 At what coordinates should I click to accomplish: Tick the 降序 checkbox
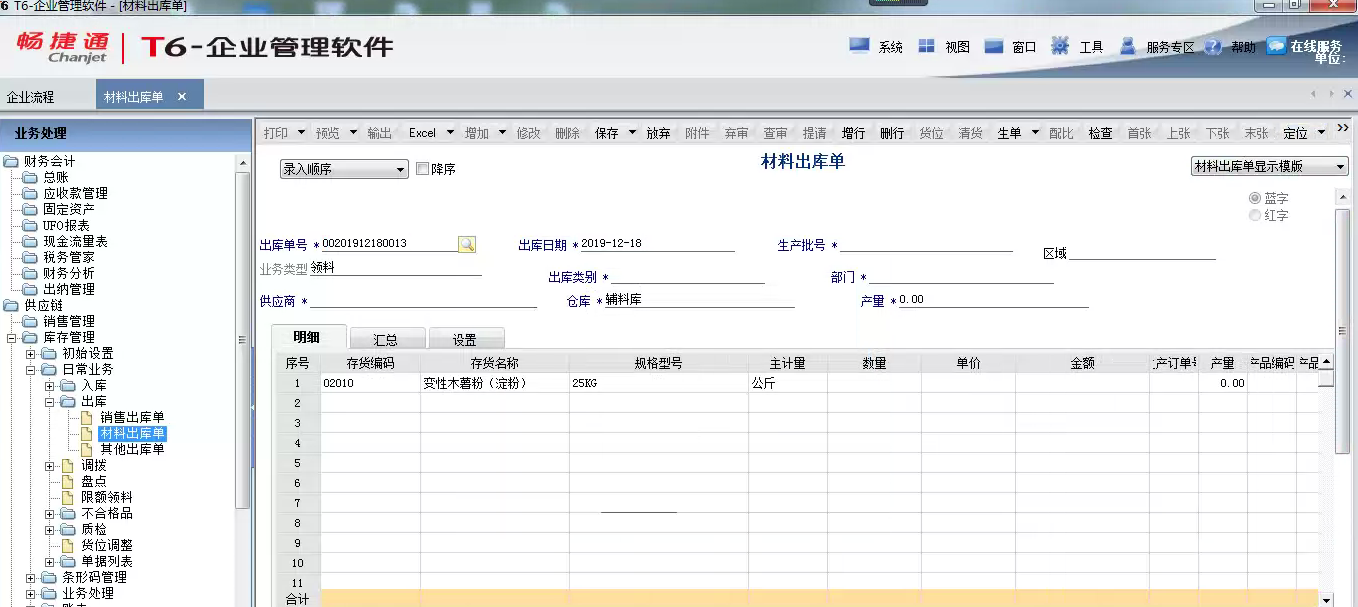[x=422, y=169]
